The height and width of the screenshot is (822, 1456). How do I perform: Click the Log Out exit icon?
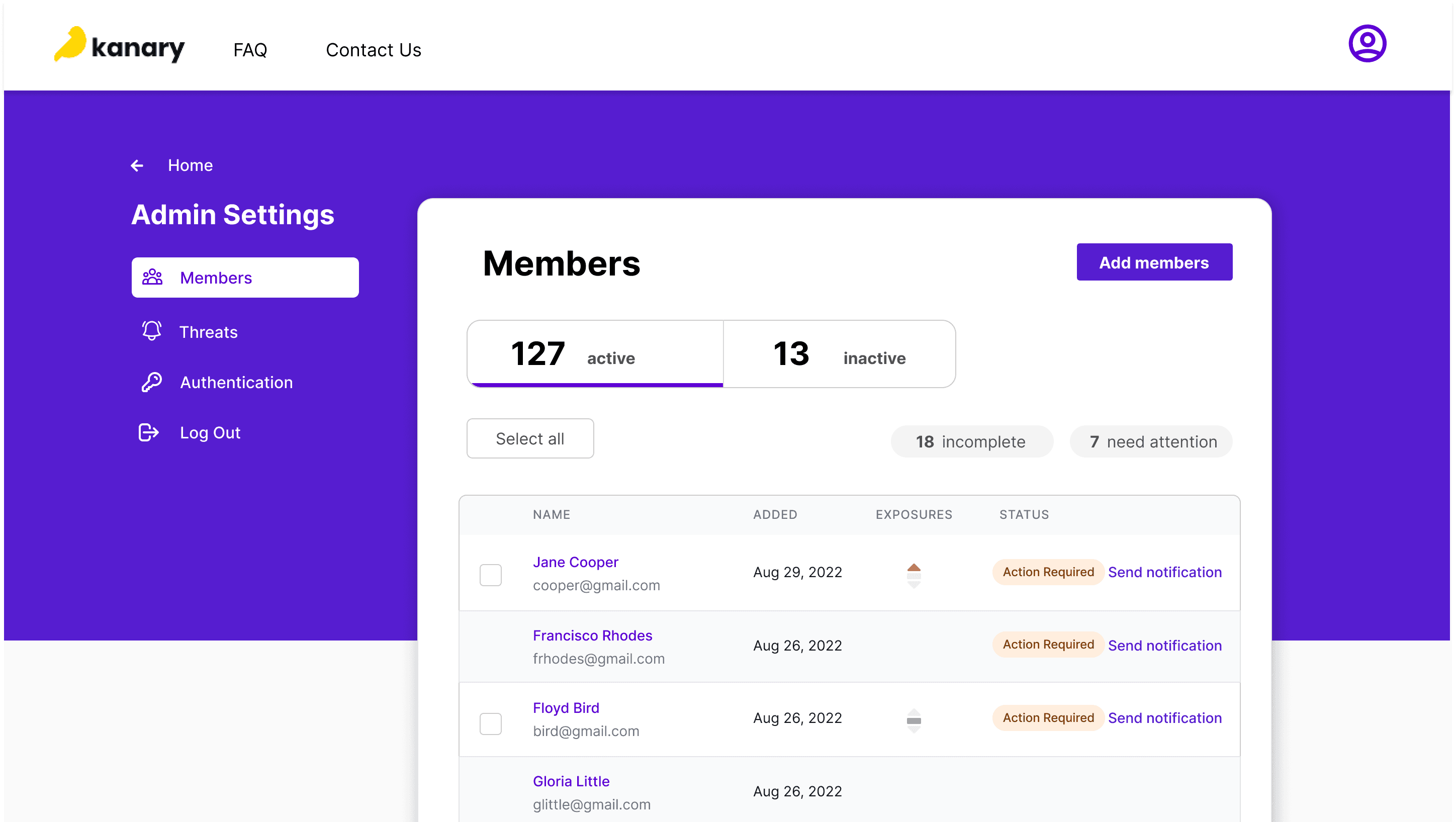(149, 432)
